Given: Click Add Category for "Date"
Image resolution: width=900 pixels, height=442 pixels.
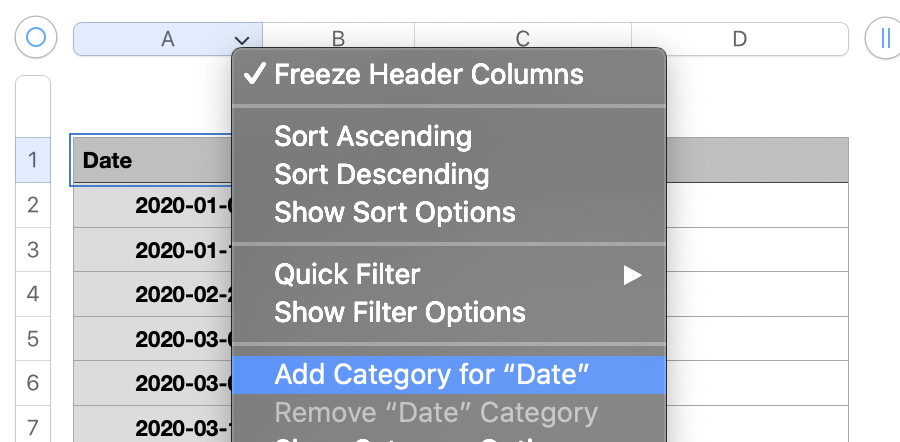Looking at the screenshot, I should click(432, 375).
